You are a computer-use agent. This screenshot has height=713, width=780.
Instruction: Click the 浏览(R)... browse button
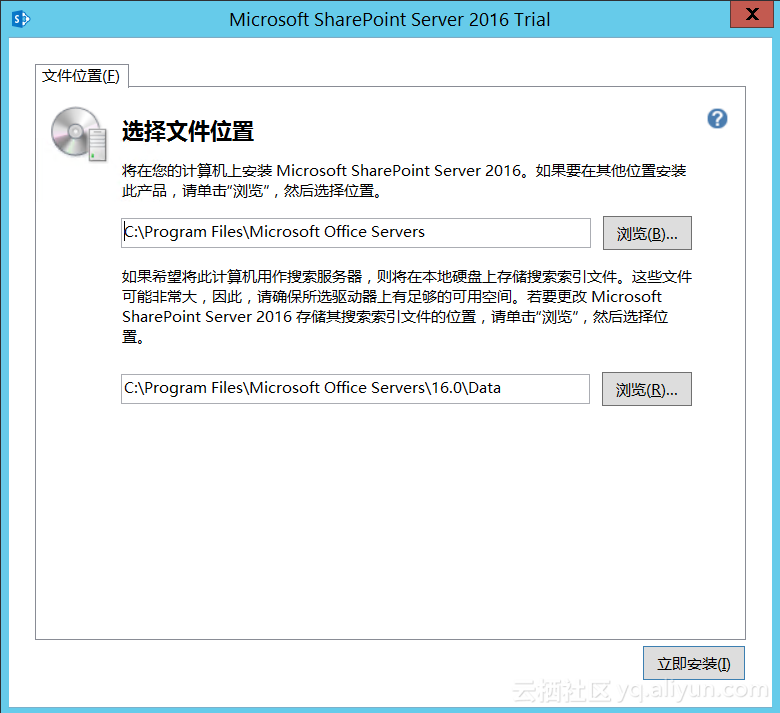tap(646, 389)
